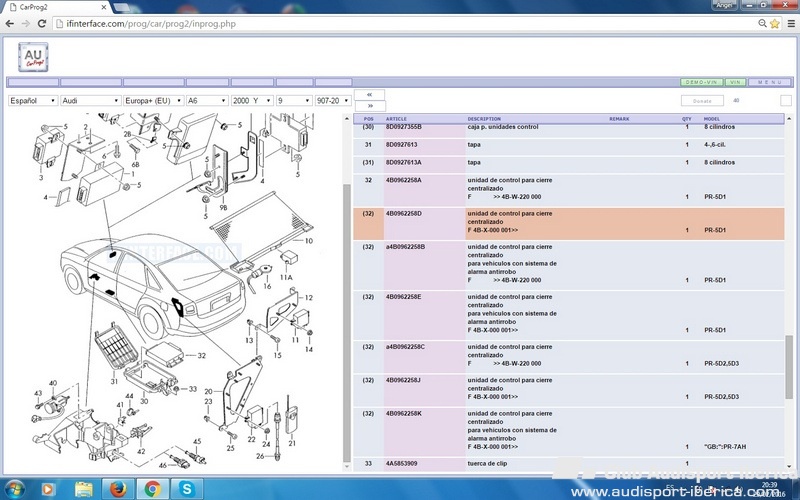The width and height of the screenshot is (800, 500).
Task: Click the DEMO-VIN button
Action: click(x=702, y=82)
